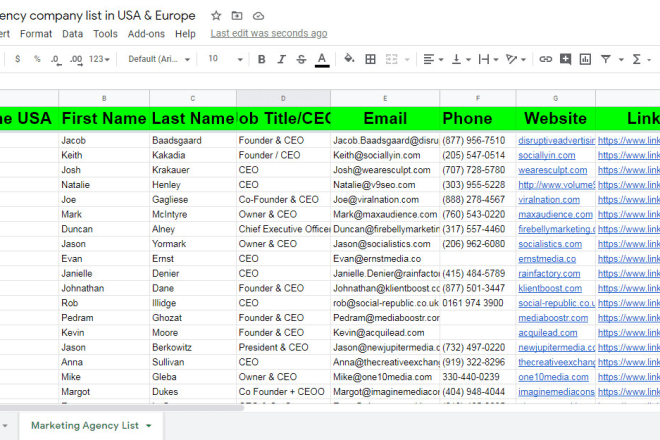Screen dimensions: 660x440
Task: Open the klientboost.com link
Action: point(550,288)
